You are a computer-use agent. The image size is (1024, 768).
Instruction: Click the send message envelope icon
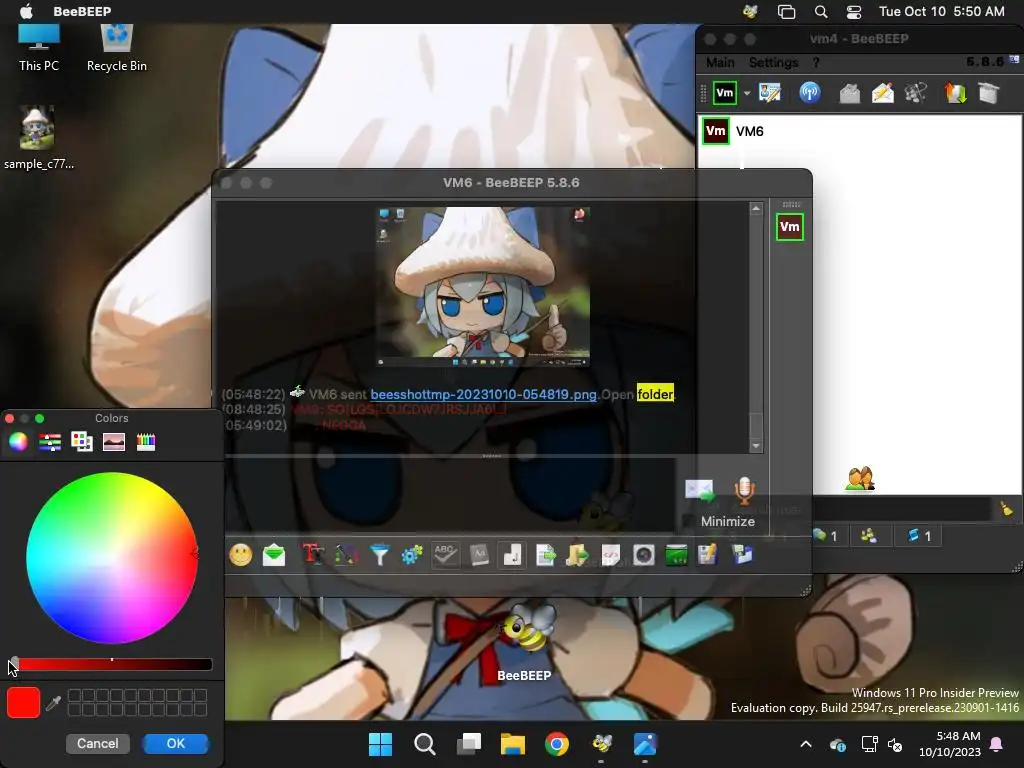click(x=699, y=490)
